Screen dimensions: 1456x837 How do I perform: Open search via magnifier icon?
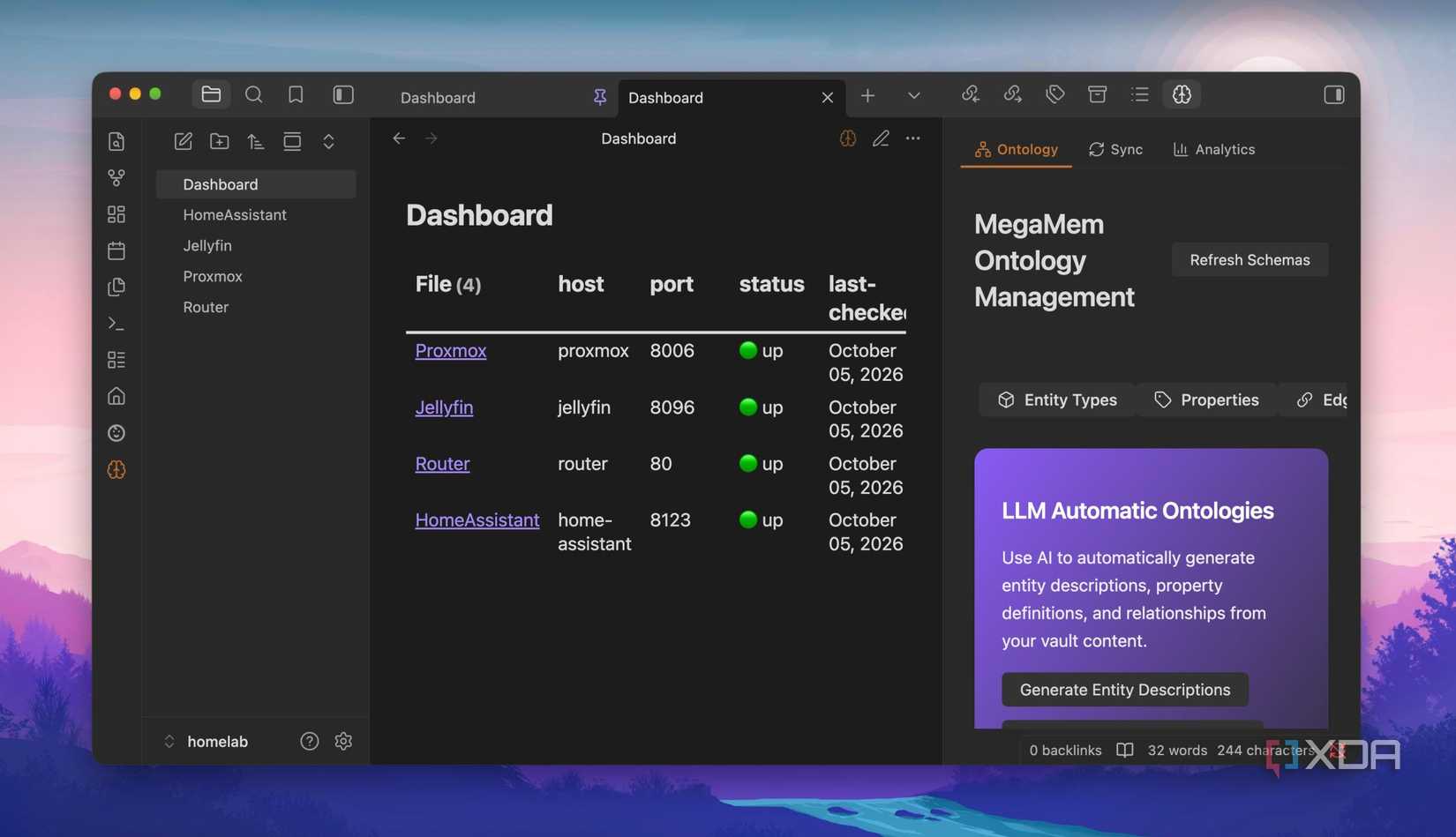(x=253, y=94)
